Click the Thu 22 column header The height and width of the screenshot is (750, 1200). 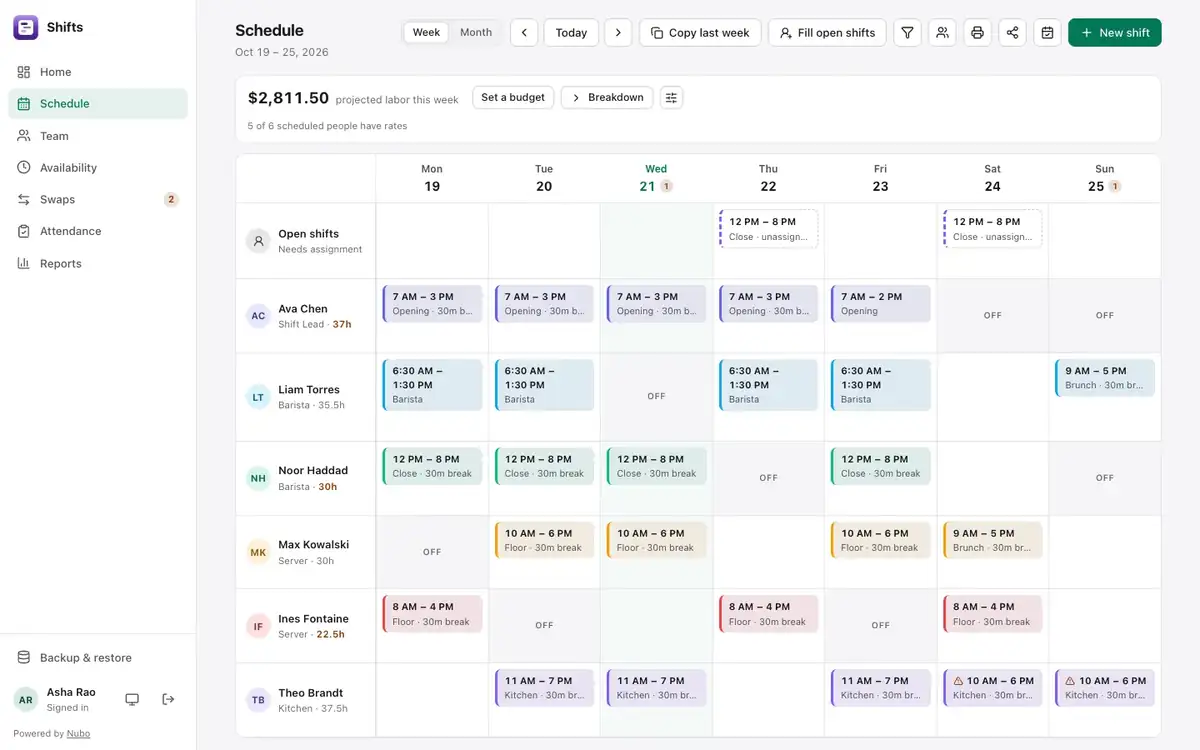(x=768, y=178)
